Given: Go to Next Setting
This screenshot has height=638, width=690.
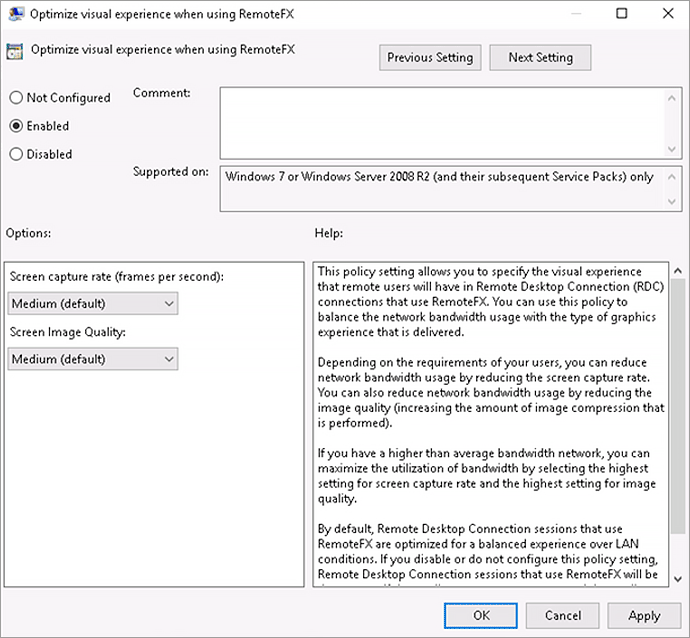Looking at the screenshot, I should click(540, 58).
